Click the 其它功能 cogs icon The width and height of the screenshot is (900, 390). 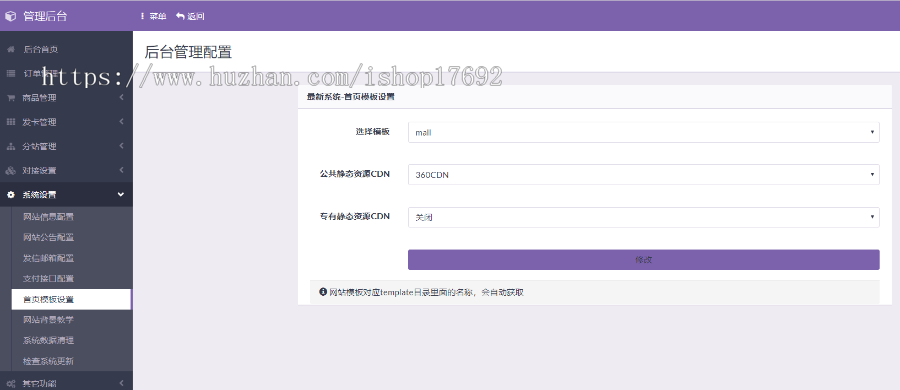[10, 384]
